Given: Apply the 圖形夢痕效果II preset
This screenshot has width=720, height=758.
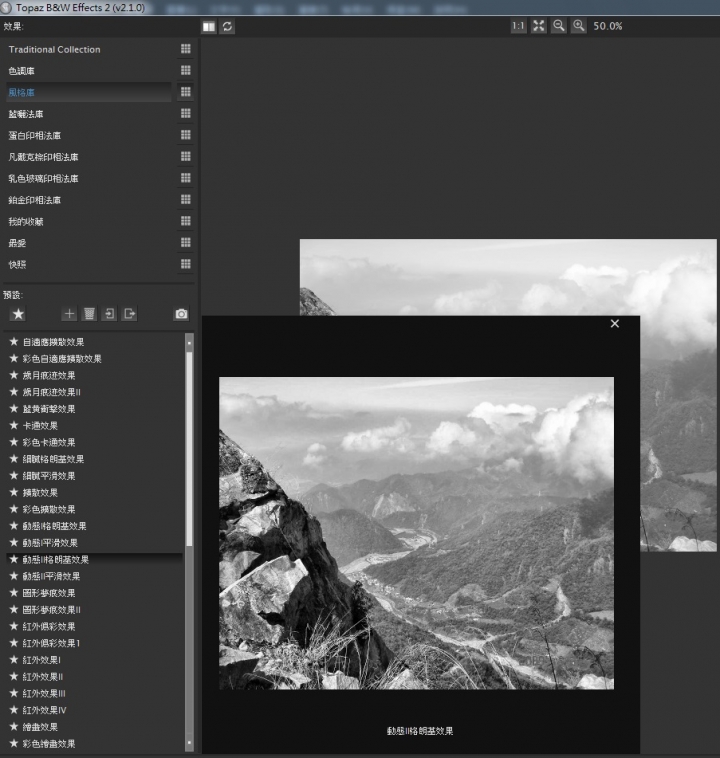Looking at the screenshot, I should click(x=52, y=610).
